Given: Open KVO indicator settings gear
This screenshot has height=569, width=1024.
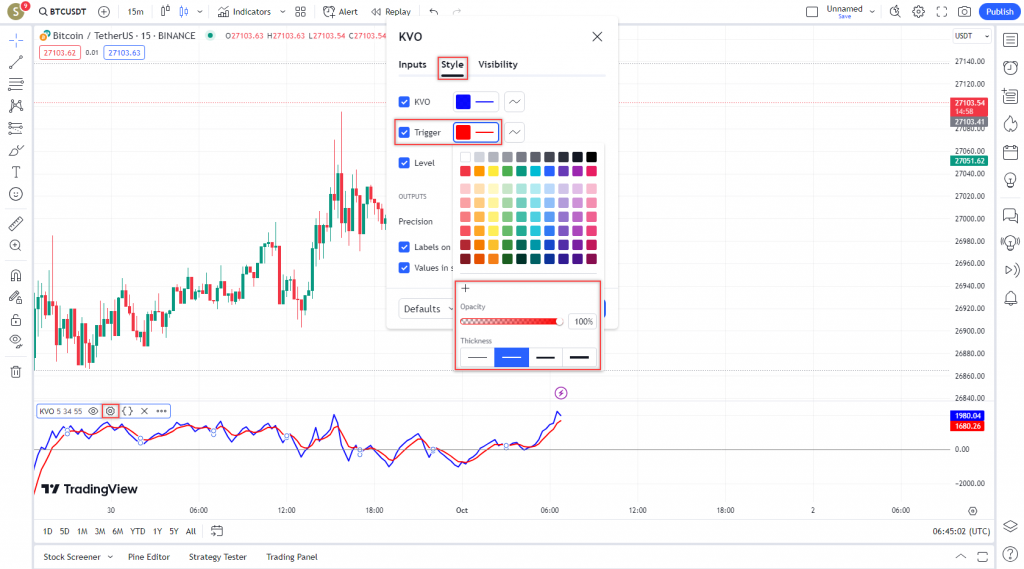Looking at the screenshot, I should point(110,412).
